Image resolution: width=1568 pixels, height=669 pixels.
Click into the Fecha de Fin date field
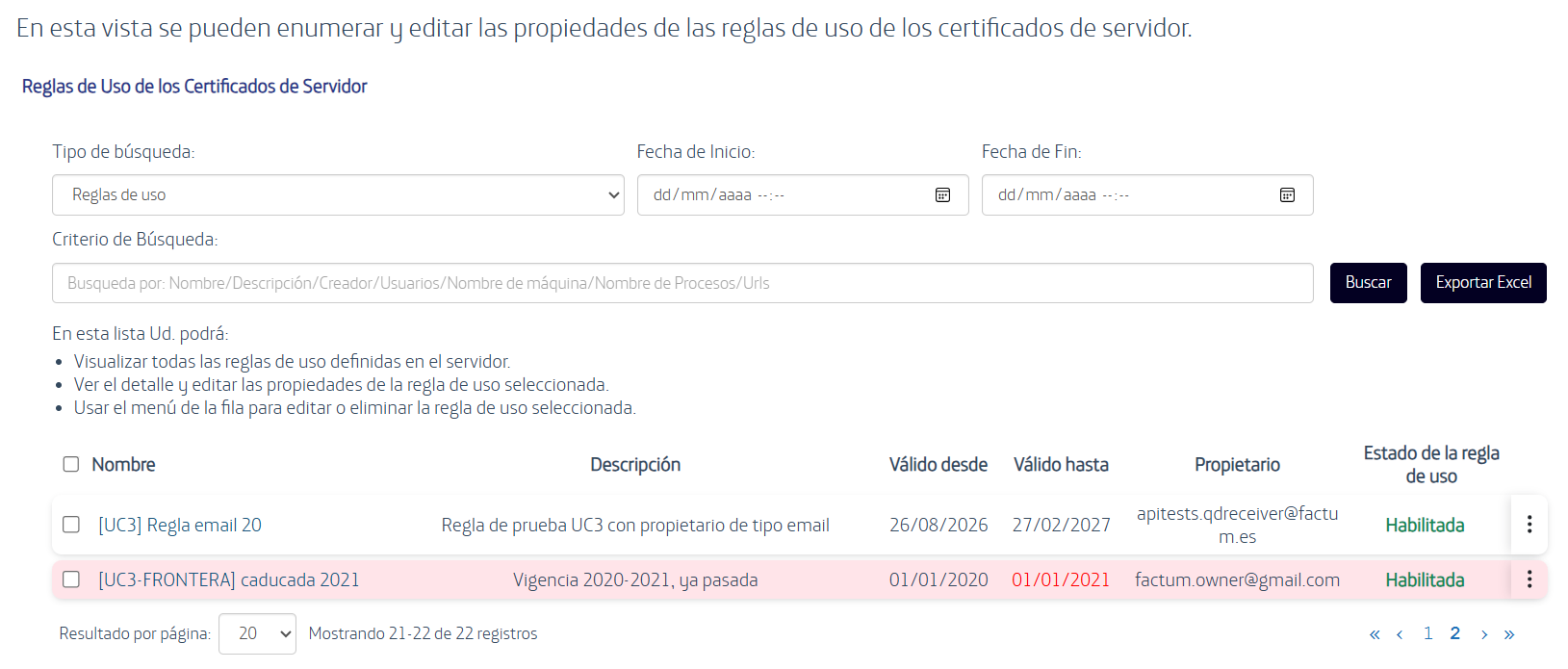[1147, 195]
